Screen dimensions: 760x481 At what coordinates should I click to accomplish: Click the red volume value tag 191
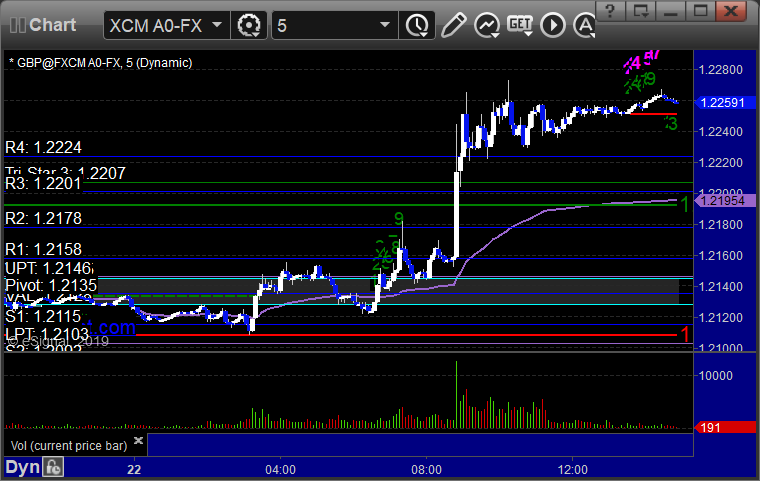click(x=725, y=427)
